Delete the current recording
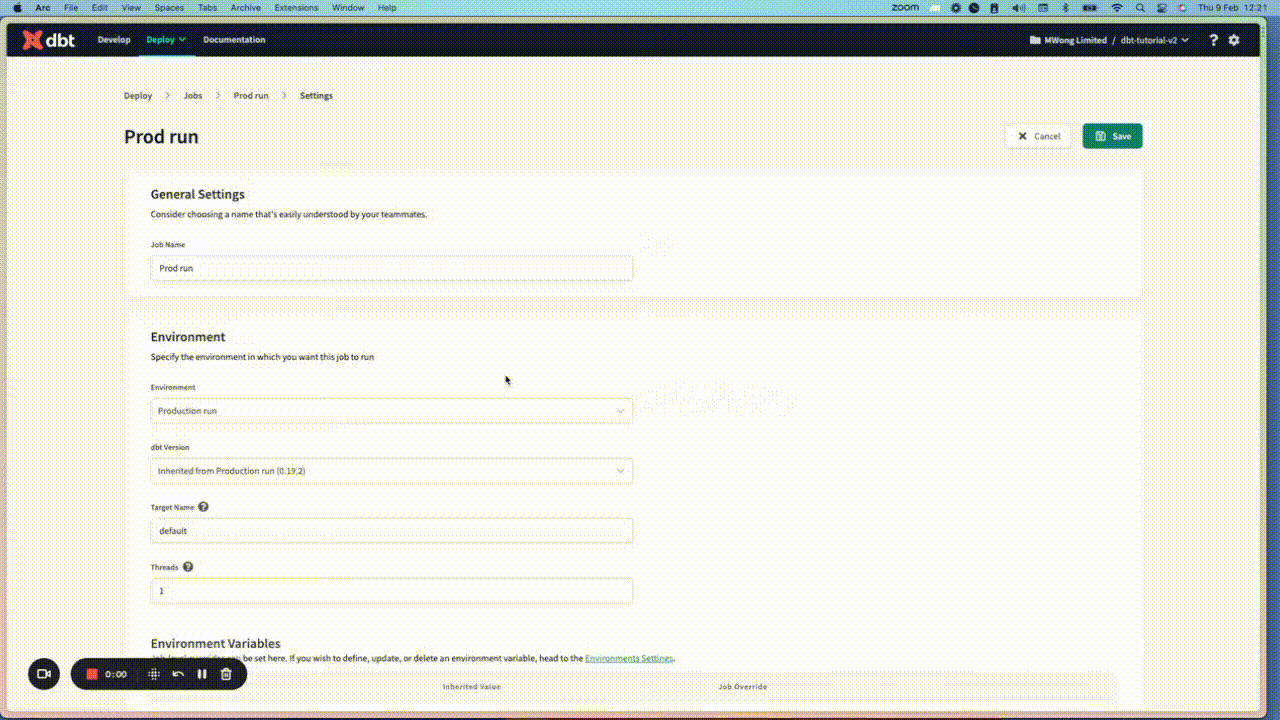This screenshot has height=720, width=1280. (225, 674)
